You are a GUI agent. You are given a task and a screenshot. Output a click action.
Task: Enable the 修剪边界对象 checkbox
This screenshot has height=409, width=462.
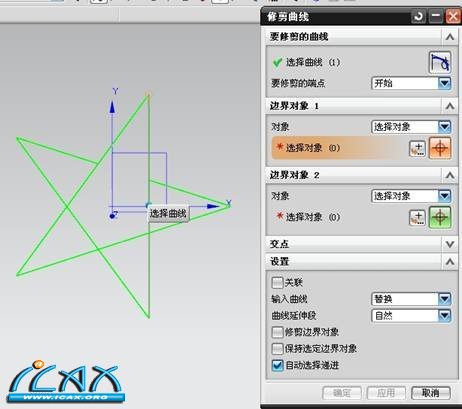coord(277,332)
